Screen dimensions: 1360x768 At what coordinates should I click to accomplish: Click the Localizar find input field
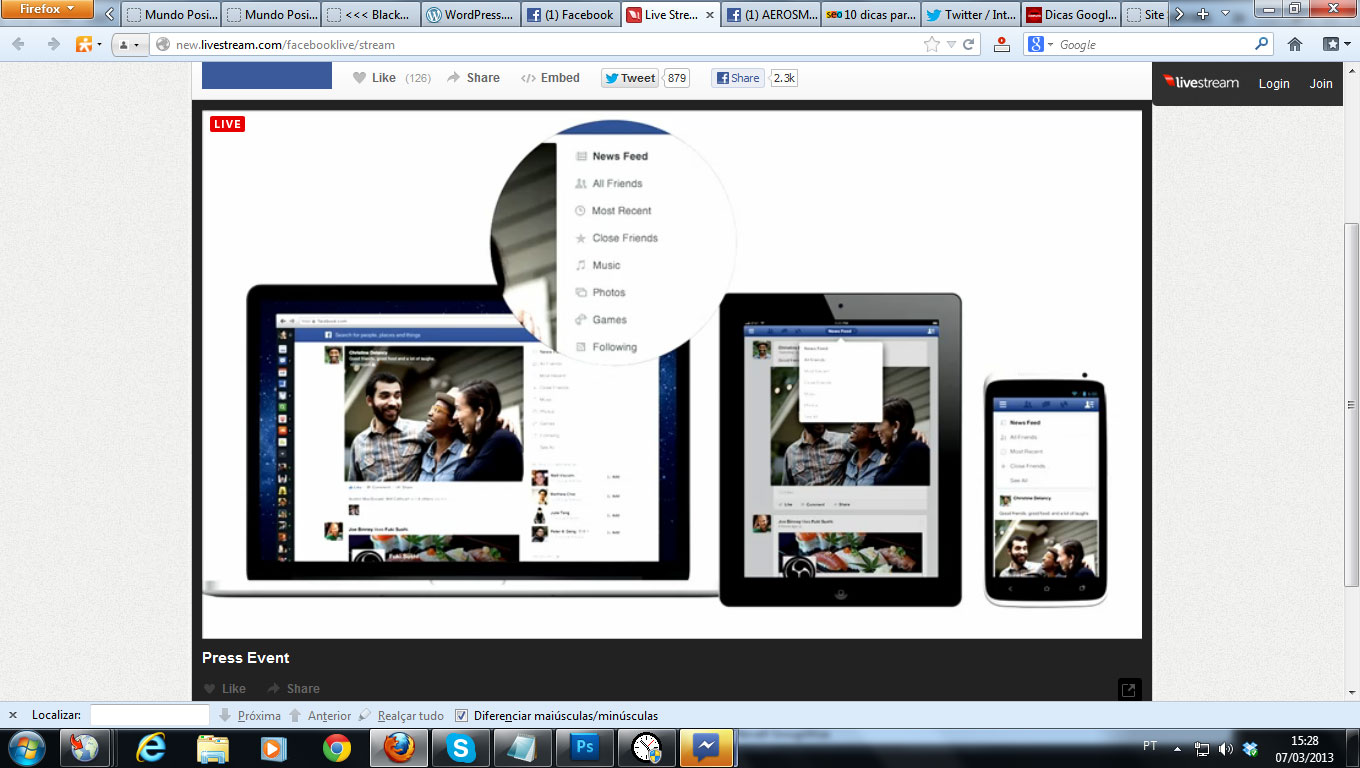click(150, 715)
